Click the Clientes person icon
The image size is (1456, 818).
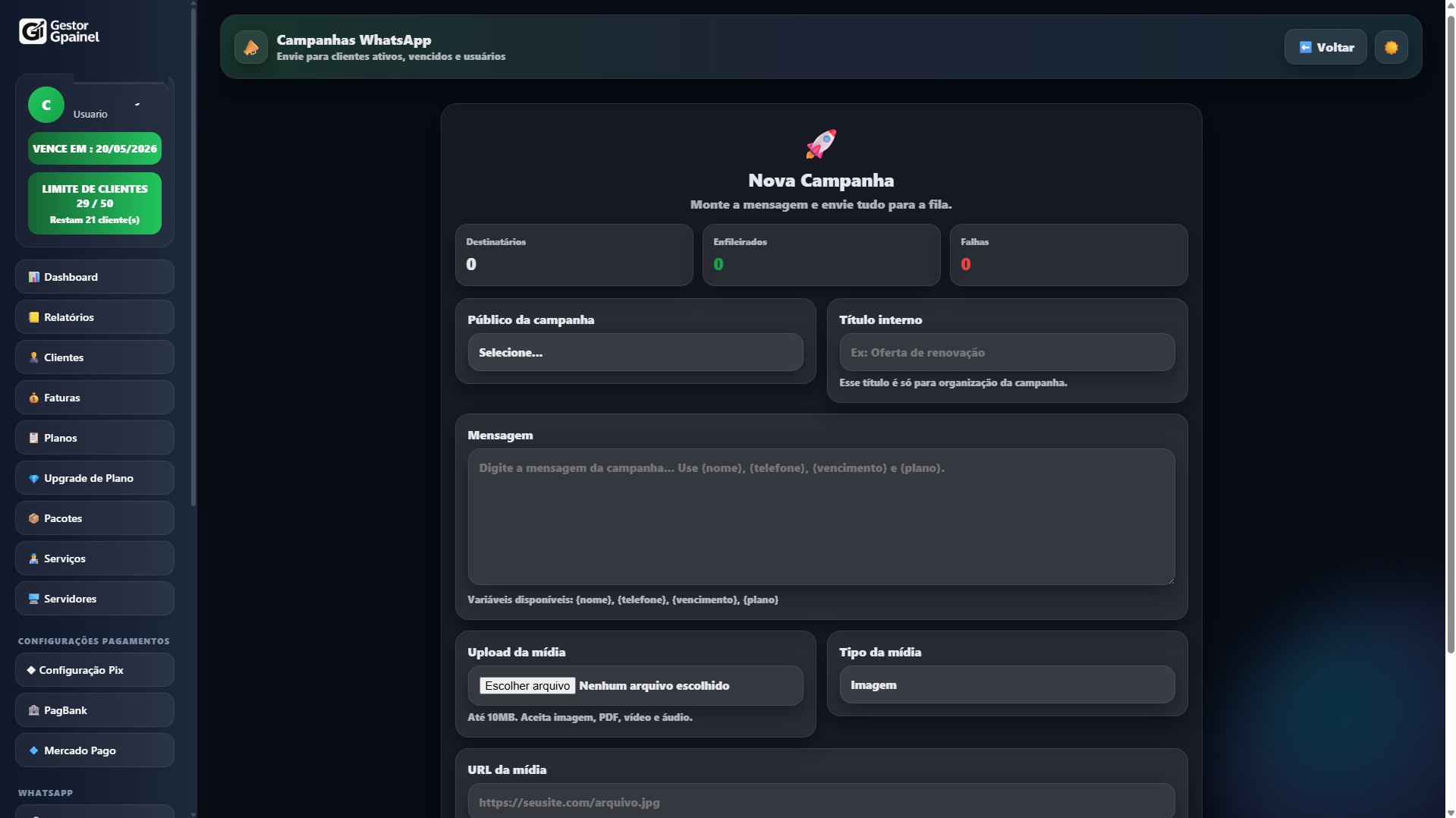[x=33, y=357]
